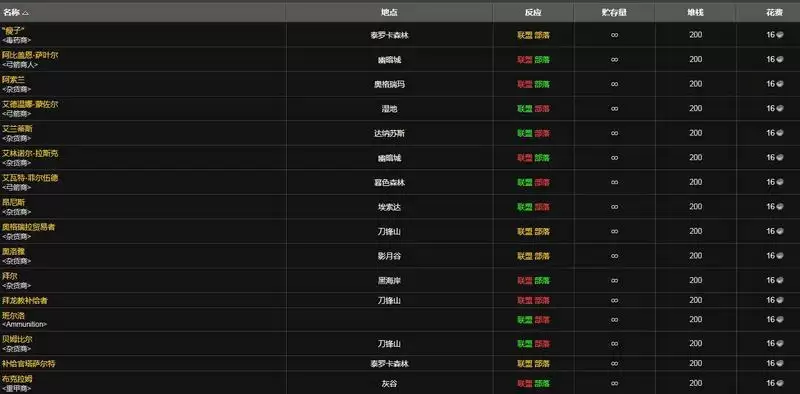The image size is (800, 394).
Task: Open the 昂尼斯 vendor link
Action: 13,202
